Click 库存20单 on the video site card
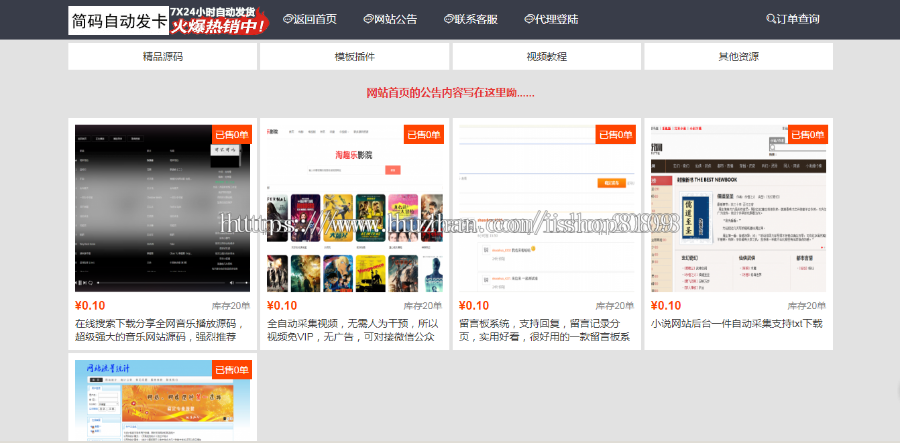 [x=423, y=306]
